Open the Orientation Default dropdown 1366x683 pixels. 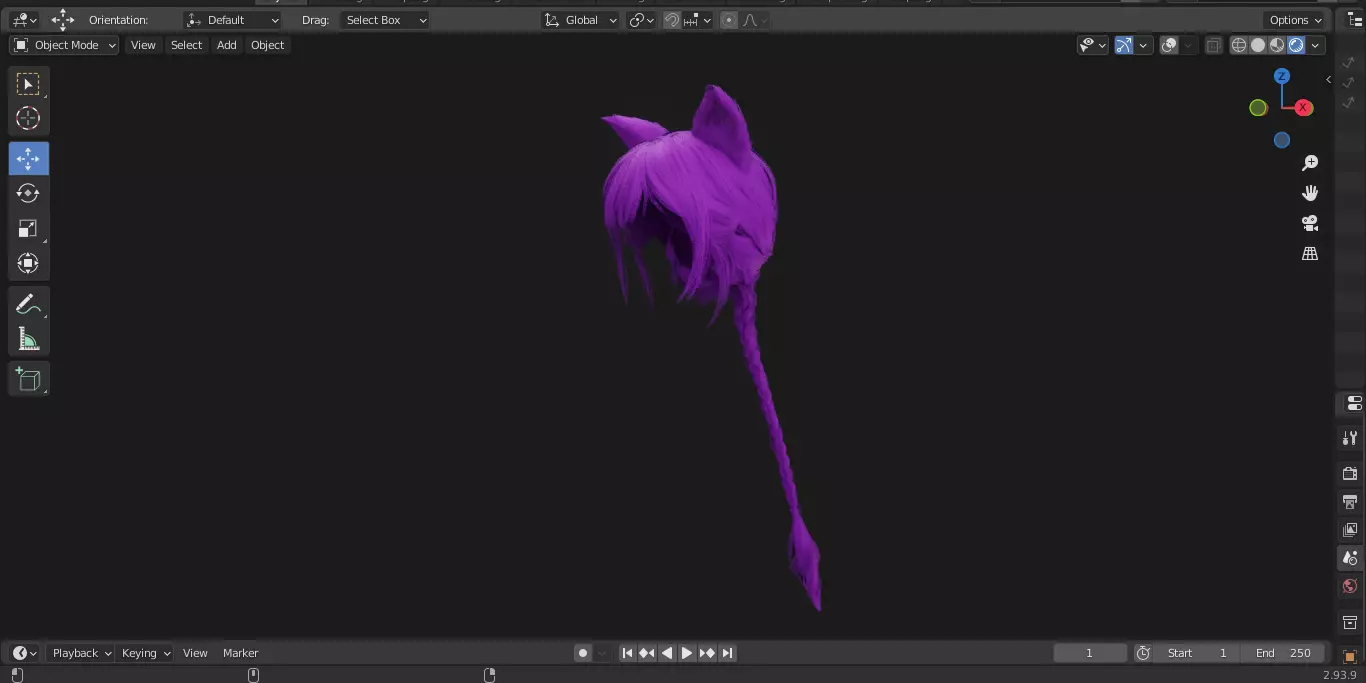[233, 20]
